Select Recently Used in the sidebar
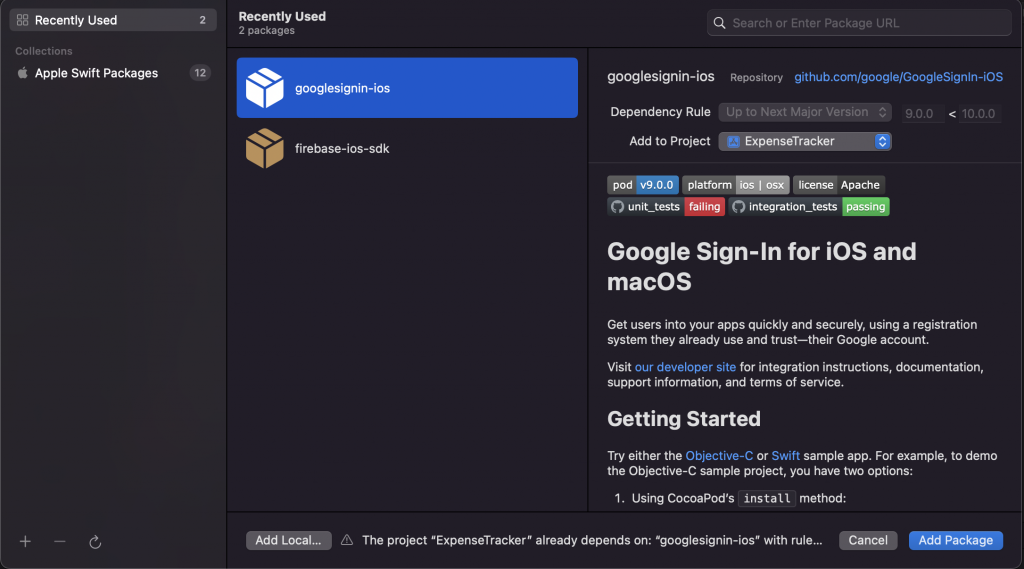This screenshot has width=1024, height=569. click(113, 20)
